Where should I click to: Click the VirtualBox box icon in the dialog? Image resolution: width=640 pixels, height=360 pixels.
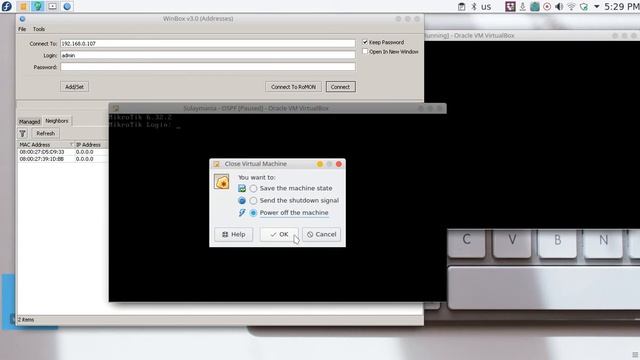click(222, 182)
